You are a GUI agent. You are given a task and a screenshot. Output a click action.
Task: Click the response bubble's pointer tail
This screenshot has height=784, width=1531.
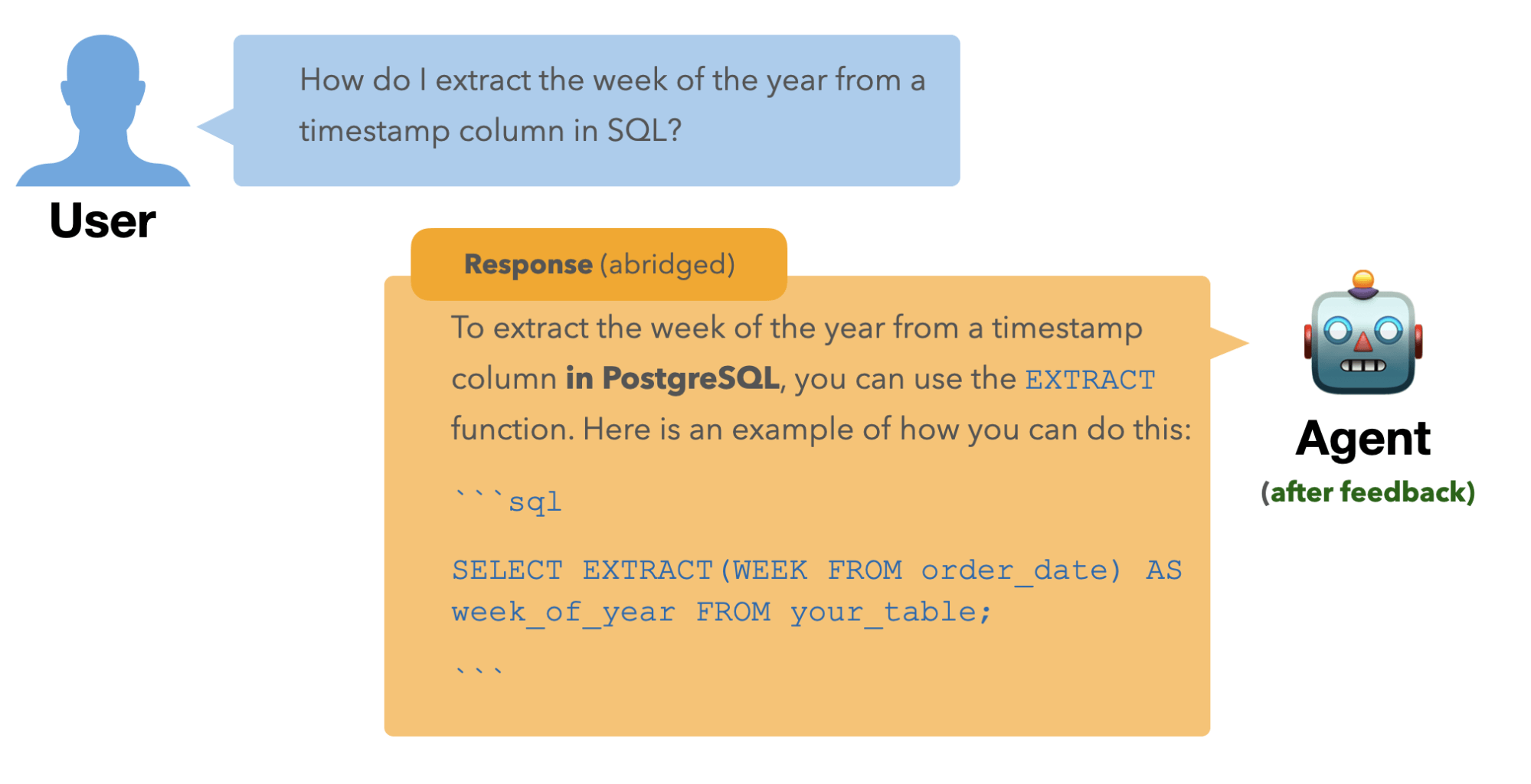point(1227,343)
